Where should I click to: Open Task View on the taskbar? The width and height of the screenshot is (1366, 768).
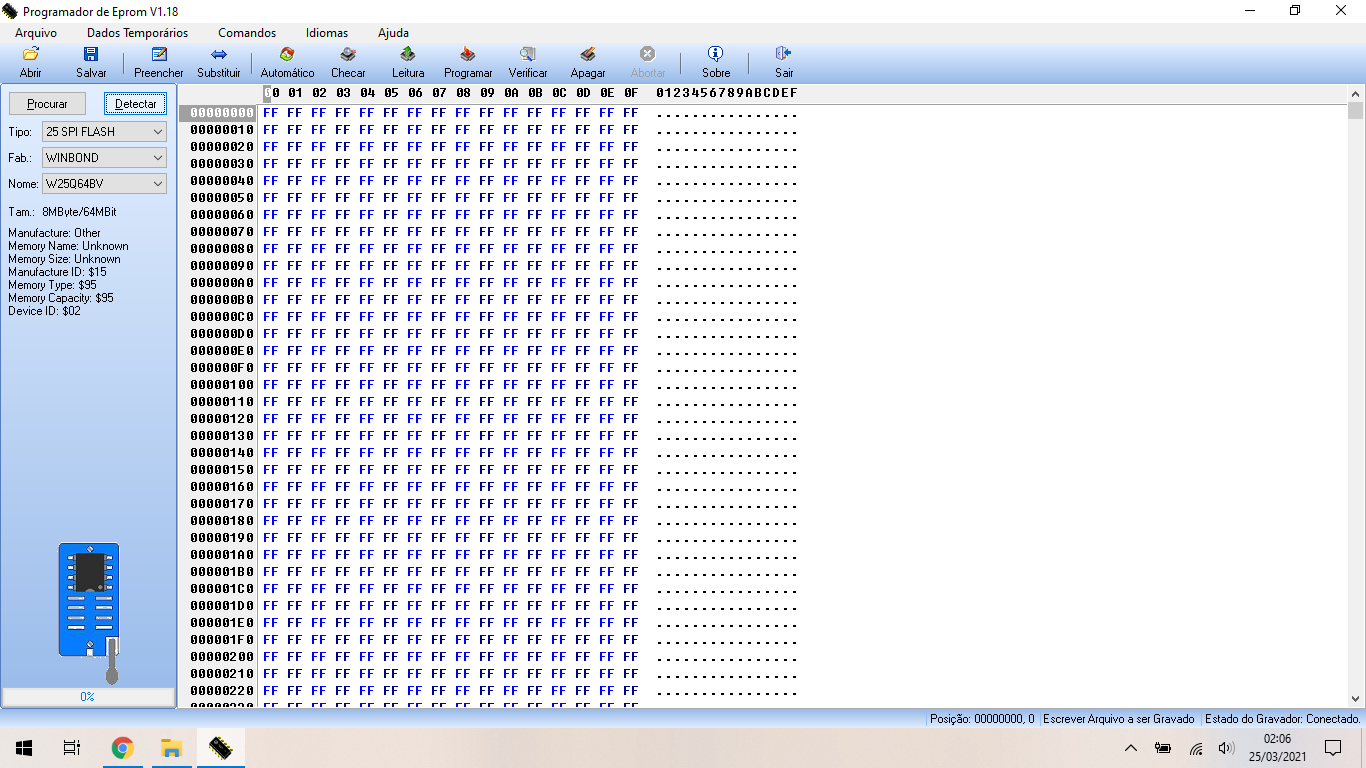72,748
